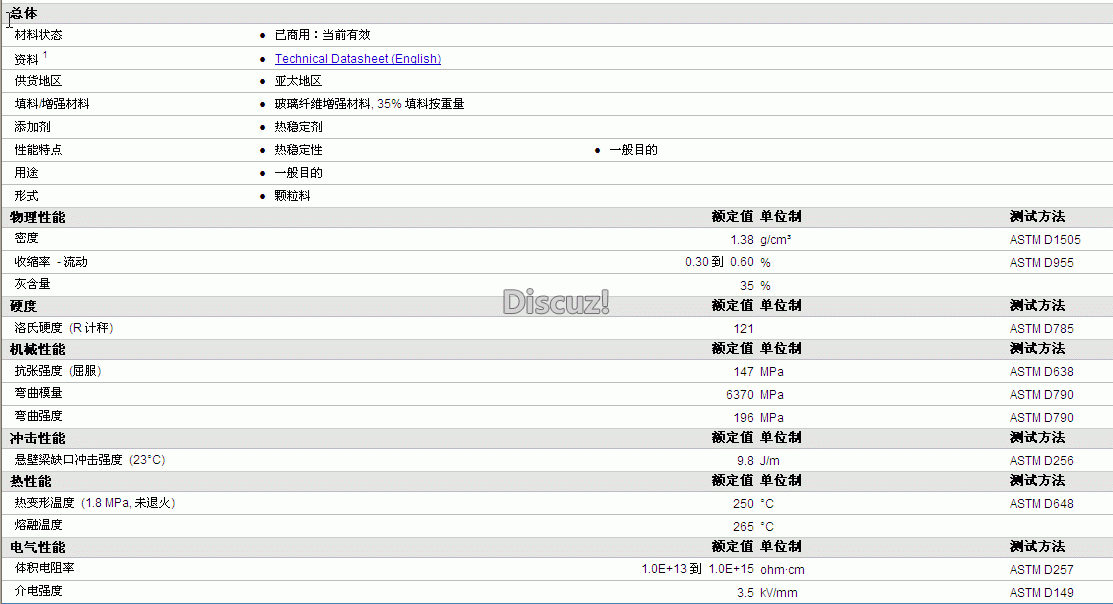Screen dimensions: 1113x604
Task: Select the shrinkage value '0.30 到 0.60'
Action: 719,262
